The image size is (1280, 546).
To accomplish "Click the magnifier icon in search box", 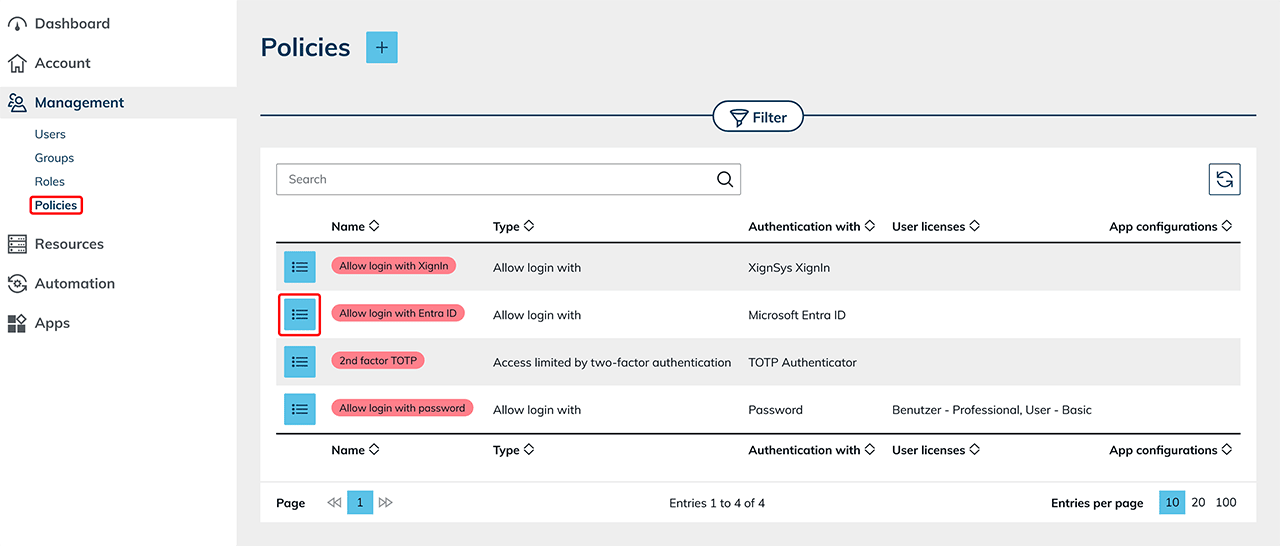I will click(x=725, y=180).
